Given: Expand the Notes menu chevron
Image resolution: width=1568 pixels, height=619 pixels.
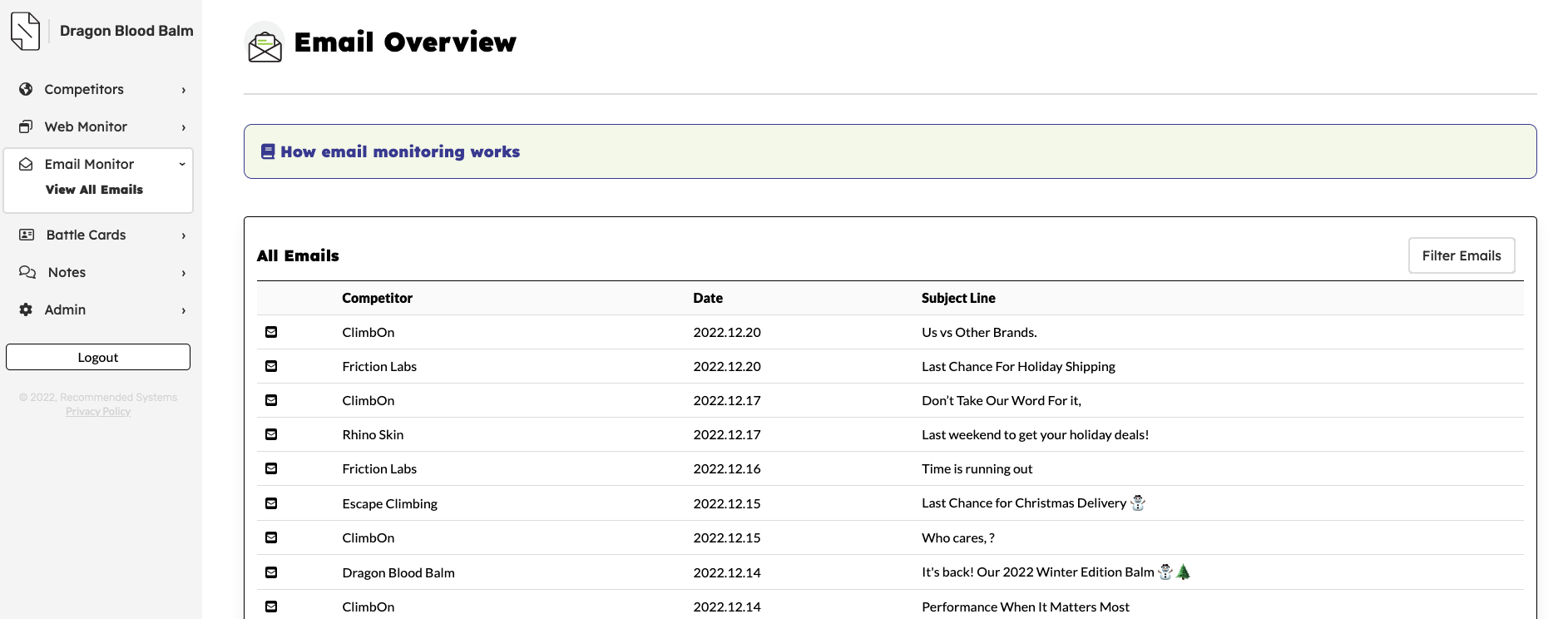Looking at the screenshot, I should click(x=184, y=273).
